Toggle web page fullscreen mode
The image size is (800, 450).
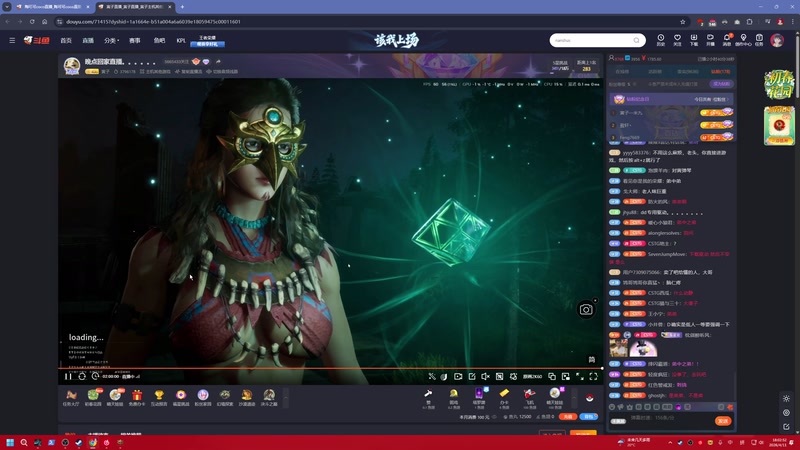coord(580,377)
